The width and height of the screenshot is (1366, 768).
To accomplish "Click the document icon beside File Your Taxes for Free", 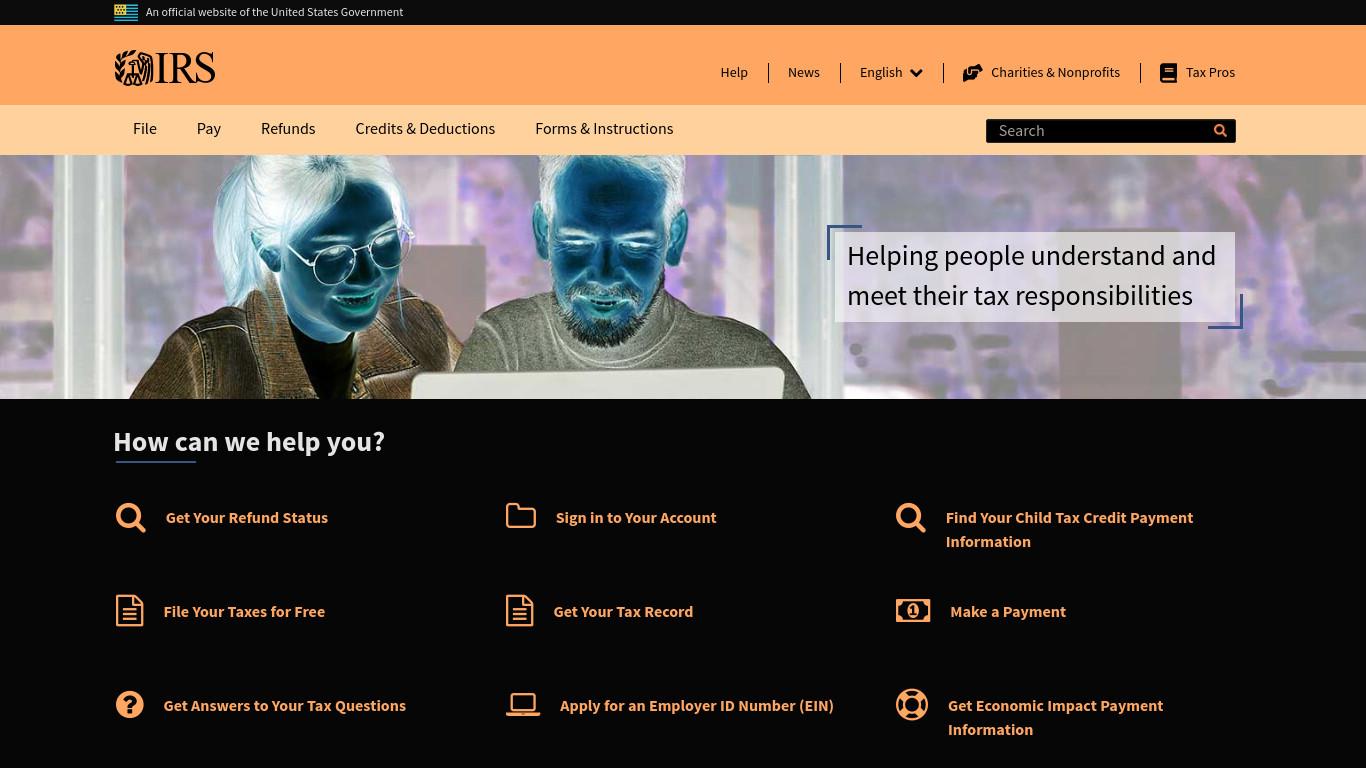I will [x=129, y=611].
